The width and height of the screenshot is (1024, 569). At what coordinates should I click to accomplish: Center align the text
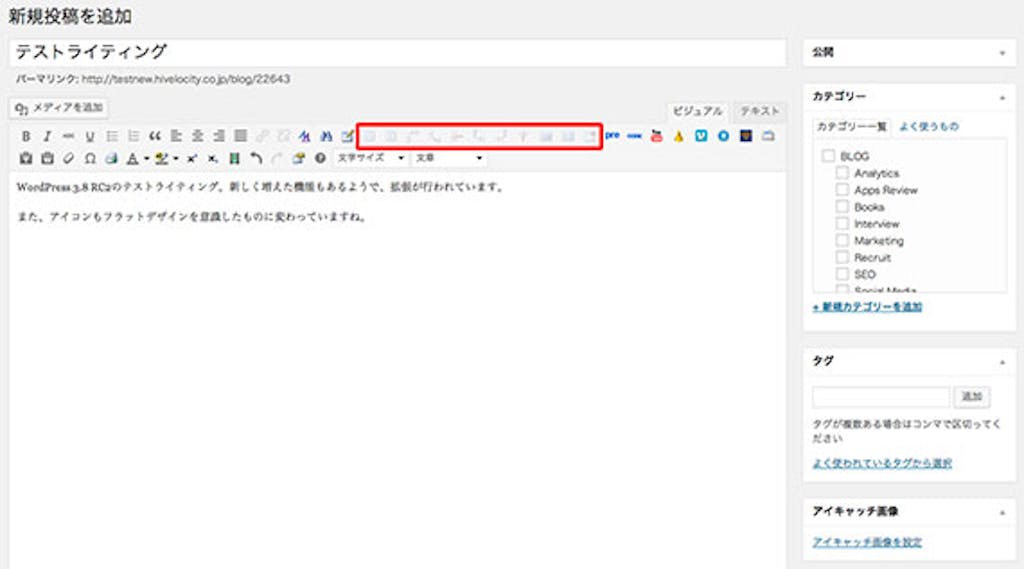(x=198, y=136)
